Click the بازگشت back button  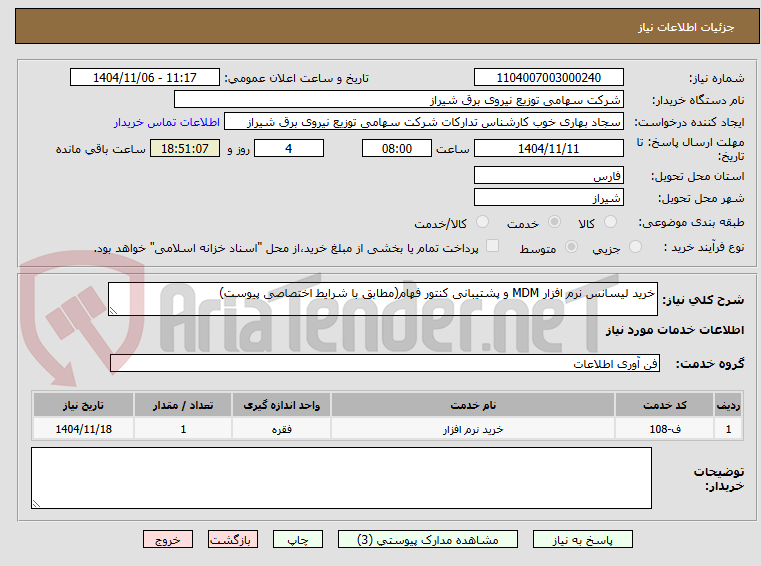[232, 539]
